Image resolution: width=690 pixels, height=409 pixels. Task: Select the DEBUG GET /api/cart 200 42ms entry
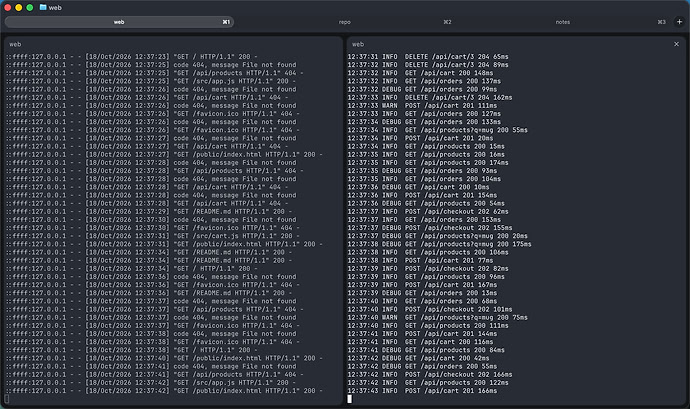418,358
